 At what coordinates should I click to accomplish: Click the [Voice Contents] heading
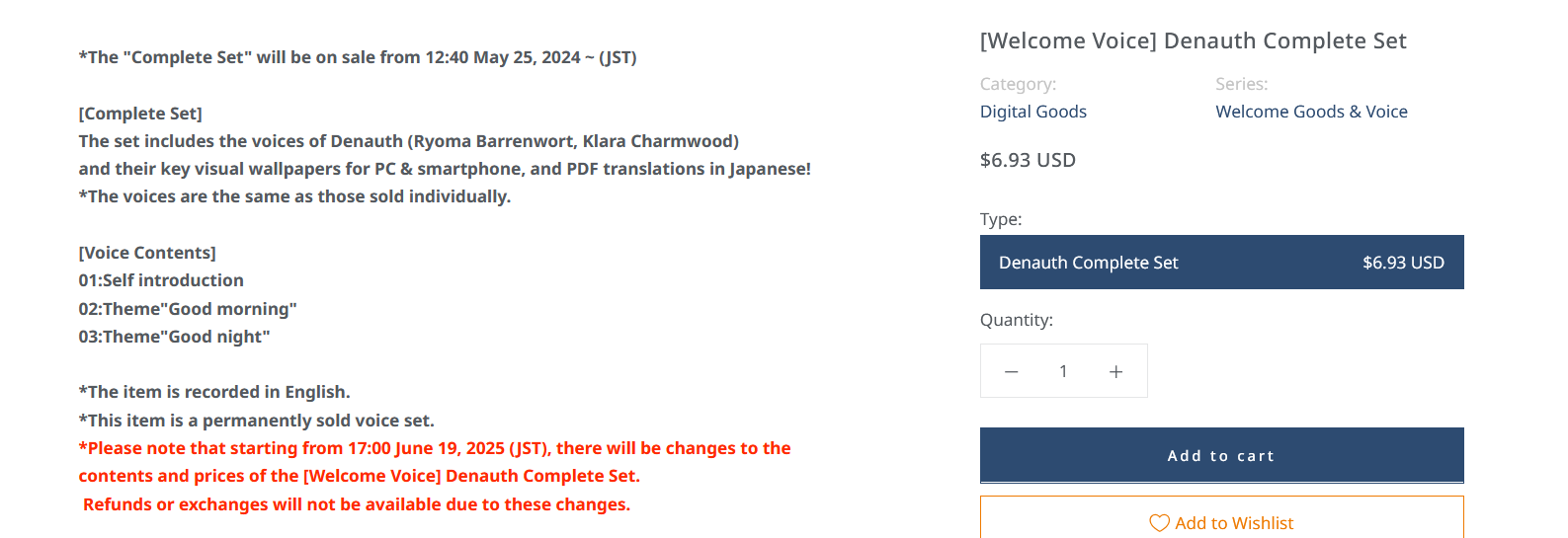coord(147,253)
